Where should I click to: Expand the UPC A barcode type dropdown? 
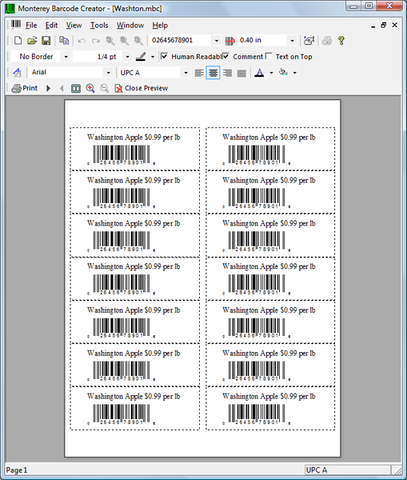(x=186, y=73)
